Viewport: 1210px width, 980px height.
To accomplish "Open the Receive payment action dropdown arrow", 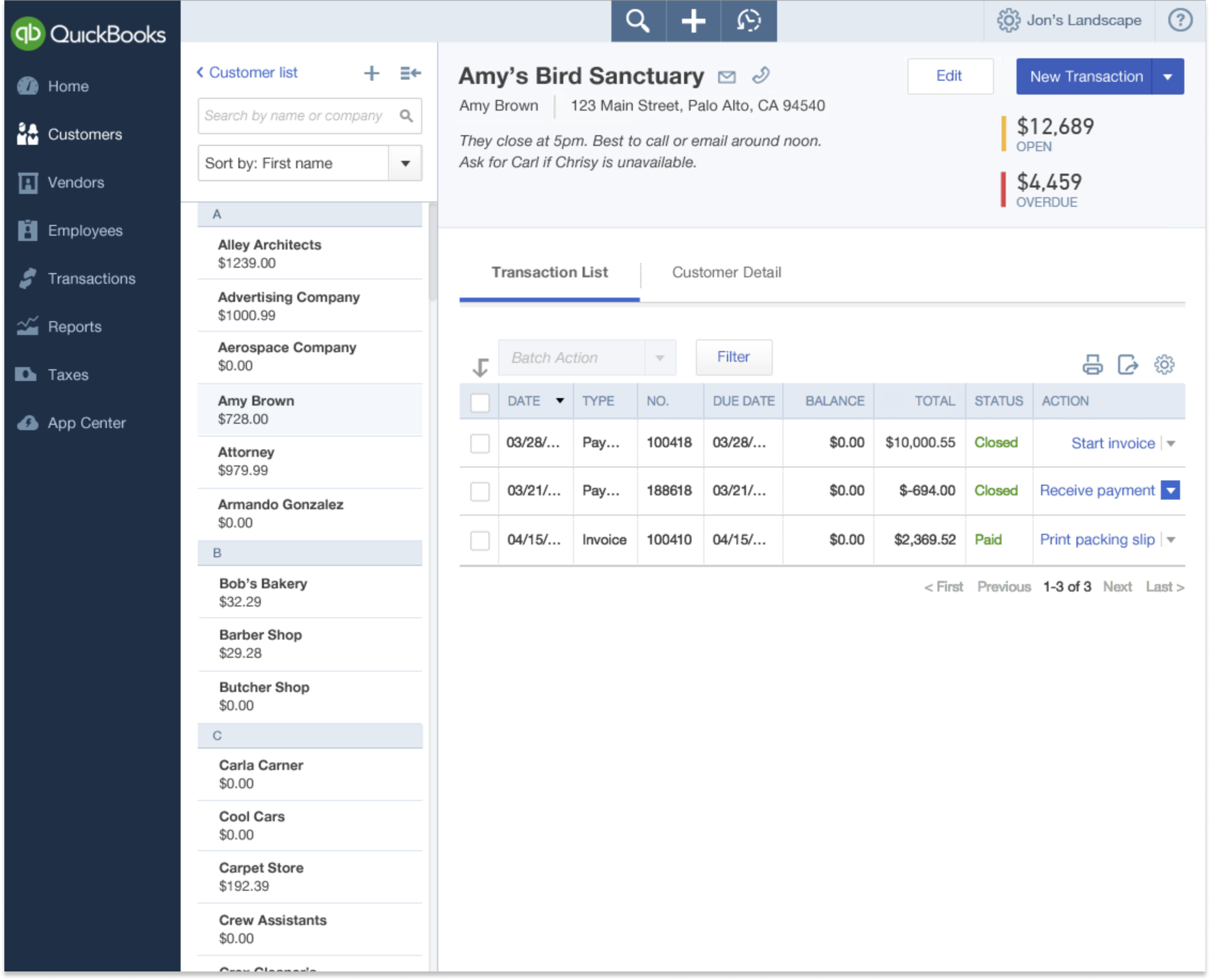I will tap(1170, 491).
